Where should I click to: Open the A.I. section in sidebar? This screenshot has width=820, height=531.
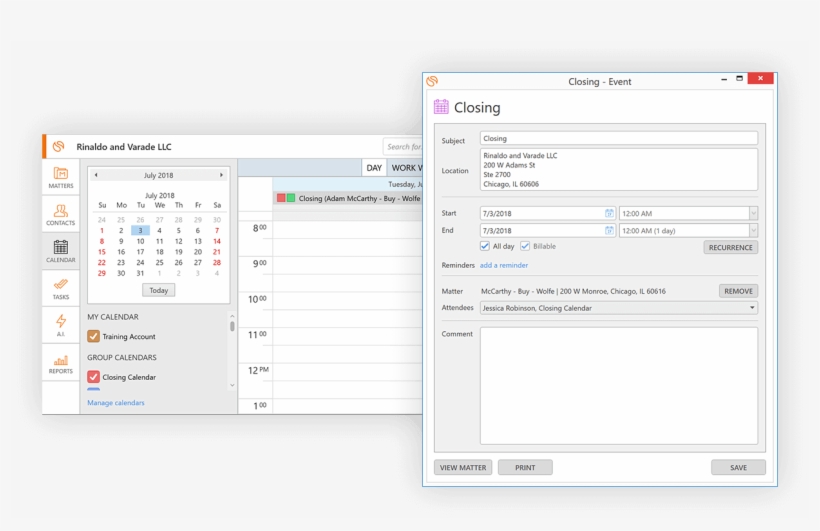(x=61, y=325)
